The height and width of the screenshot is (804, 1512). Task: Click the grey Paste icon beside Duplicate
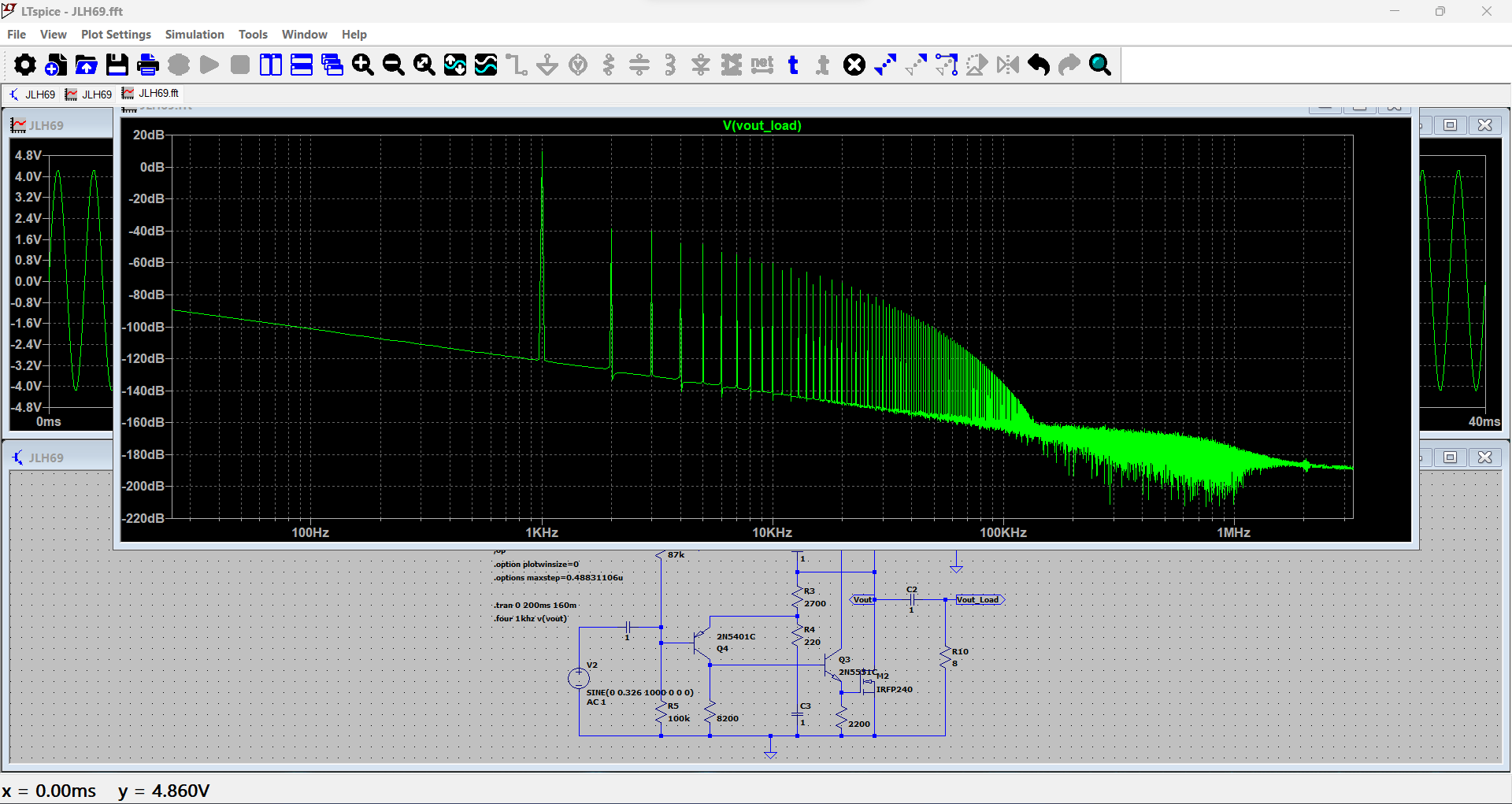tap(916, 65)
